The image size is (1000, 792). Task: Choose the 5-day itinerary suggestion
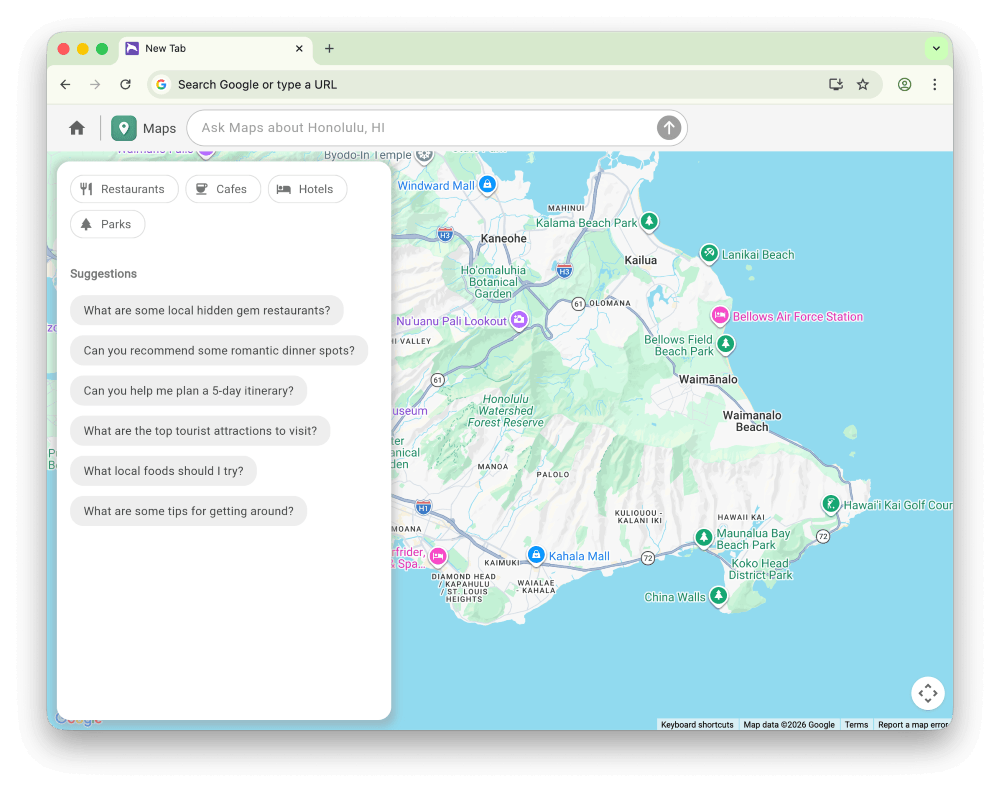(x=188, y=391)
